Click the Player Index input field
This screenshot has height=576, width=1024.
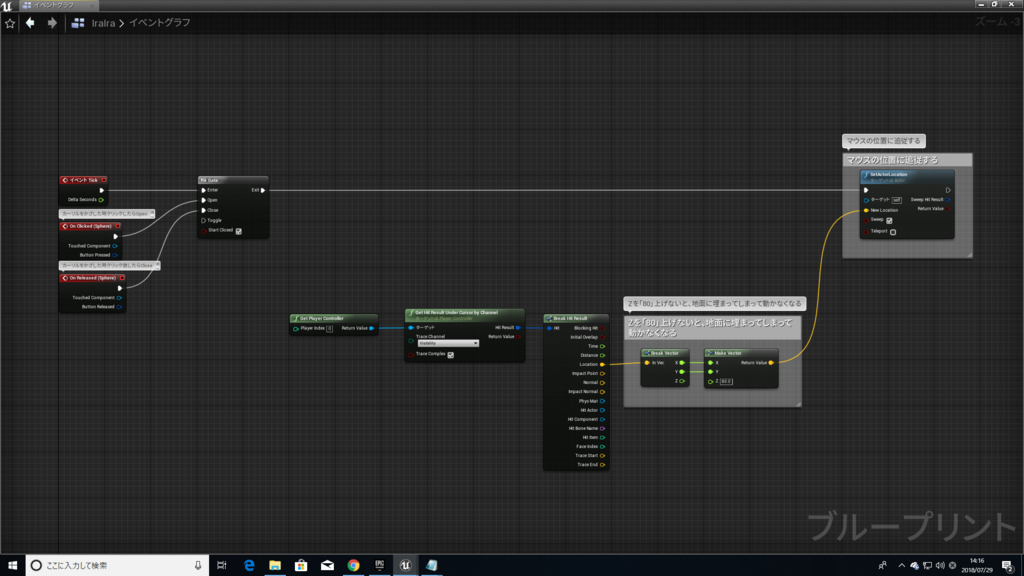[330, 328]
